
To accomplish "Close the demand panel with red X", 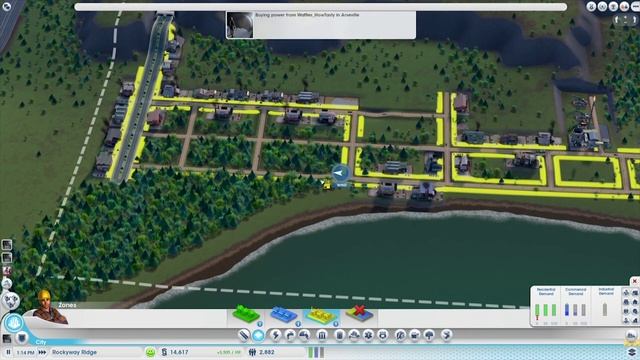I will [635, 281].
